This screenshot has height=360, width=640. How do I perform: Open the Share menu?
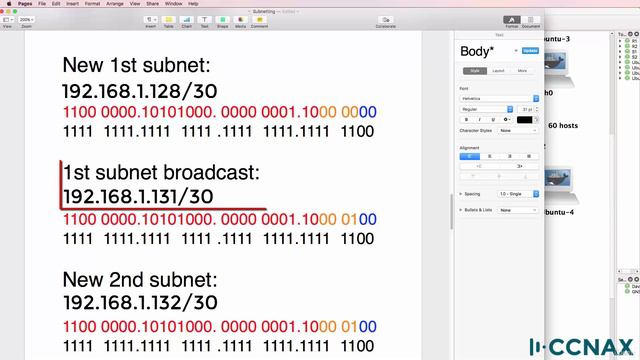[x=153, y=3]
